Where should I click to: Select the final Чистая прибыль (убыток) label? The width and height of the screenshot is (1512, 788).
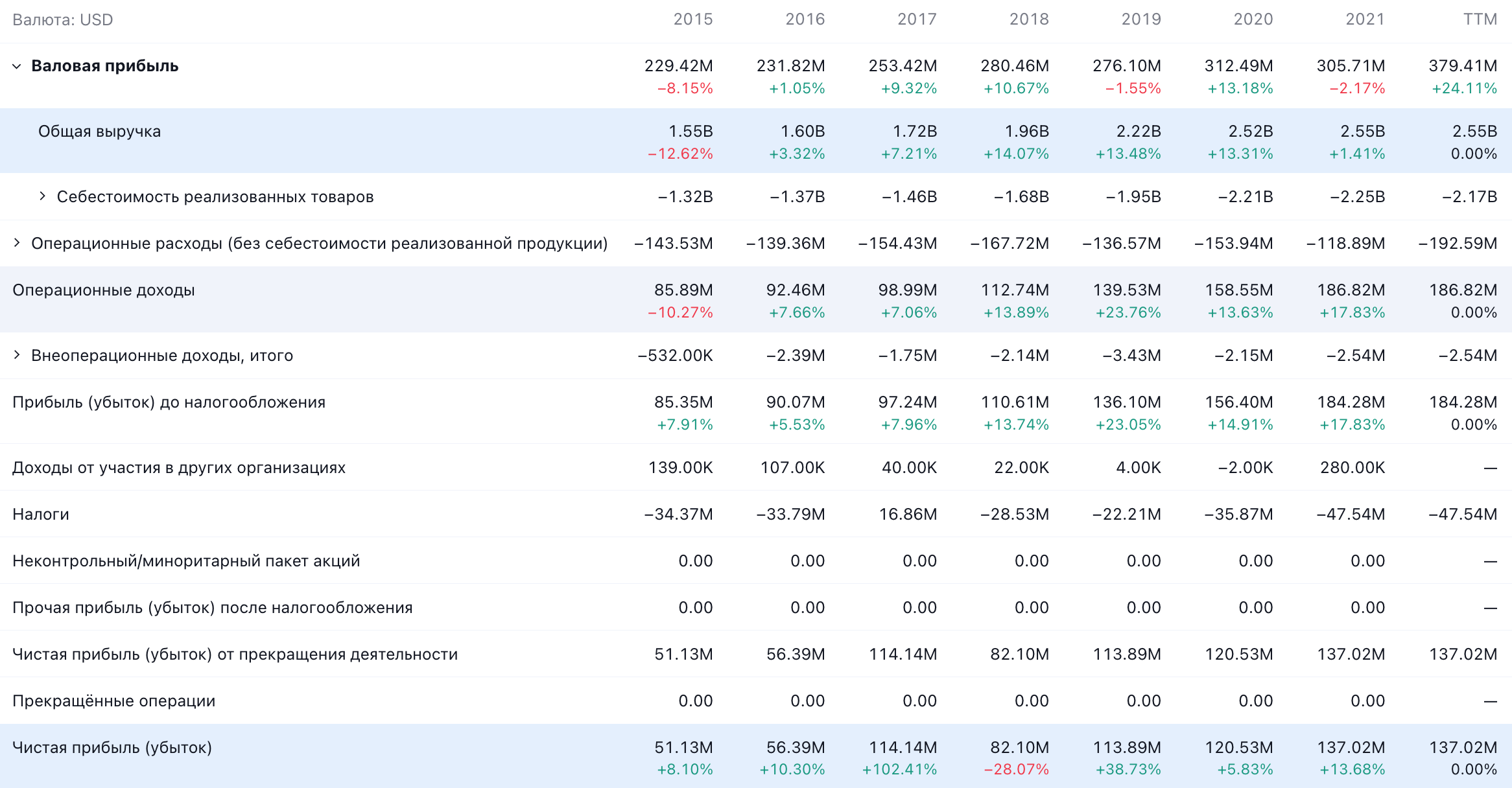coord(112,748)
